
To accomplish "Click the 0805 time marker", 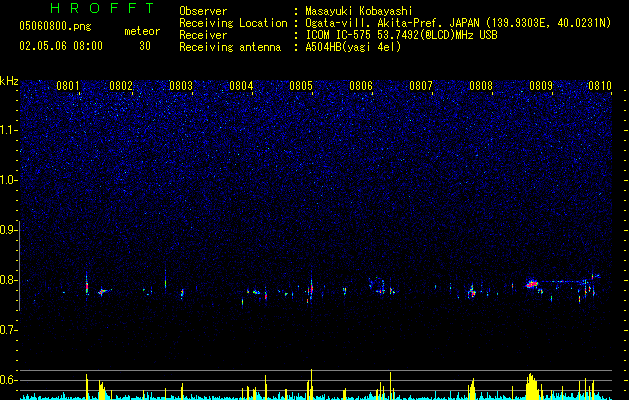I will (x=301, y=86).
